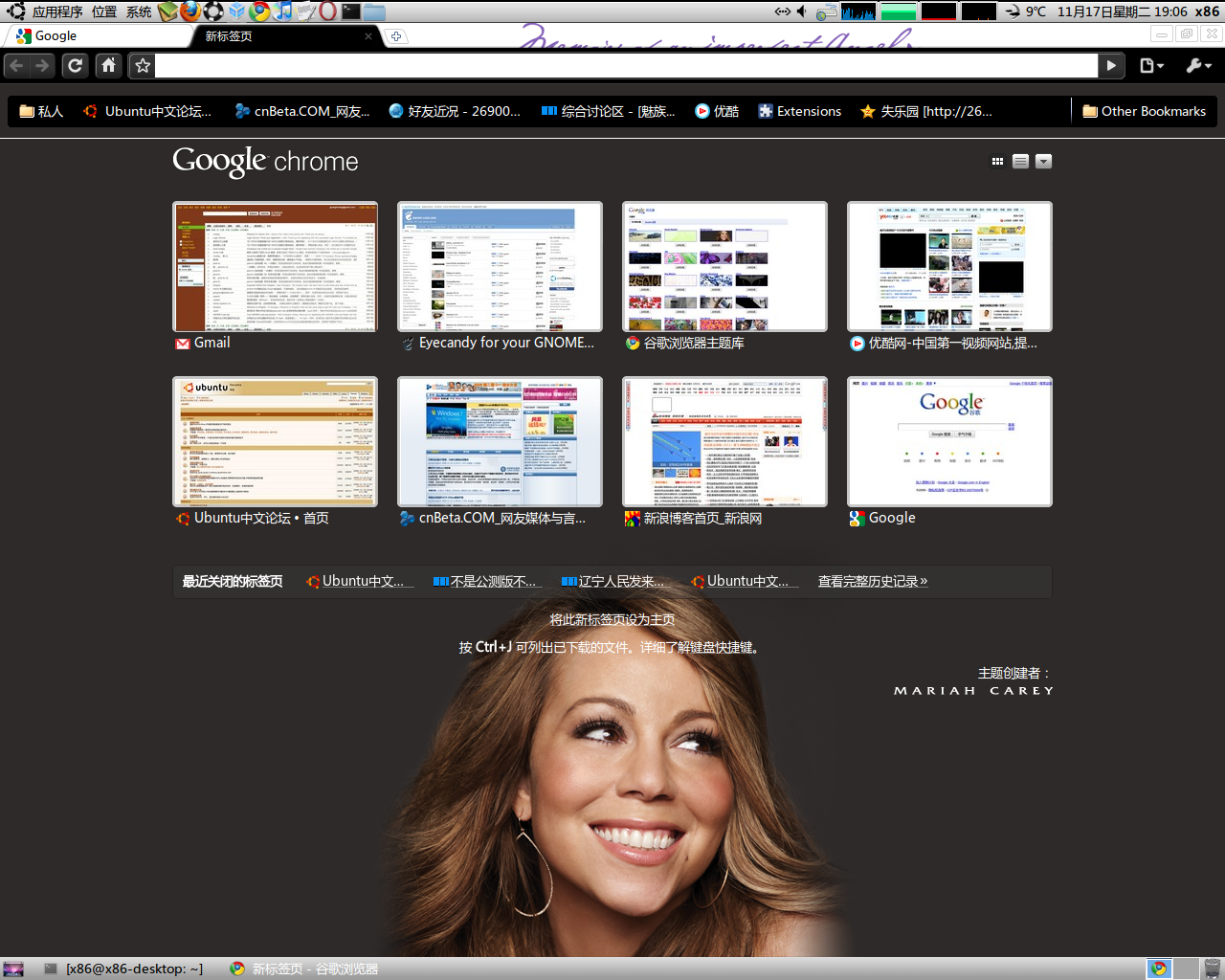Open the Gmail thumbnail
Image resolution: width=1225 pixels, height=980 pixels.
tap(275, 267)
